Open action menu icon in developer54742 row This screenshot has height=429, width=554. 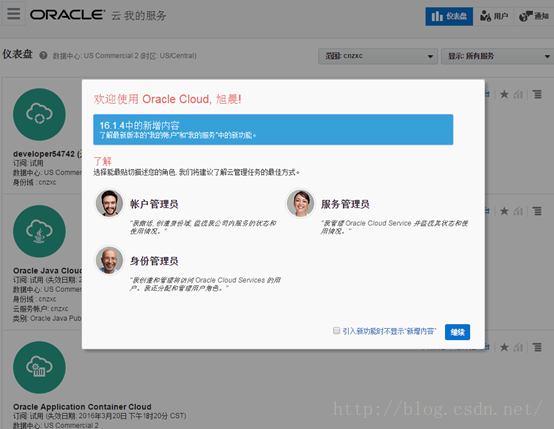click(x=537, y=94)
